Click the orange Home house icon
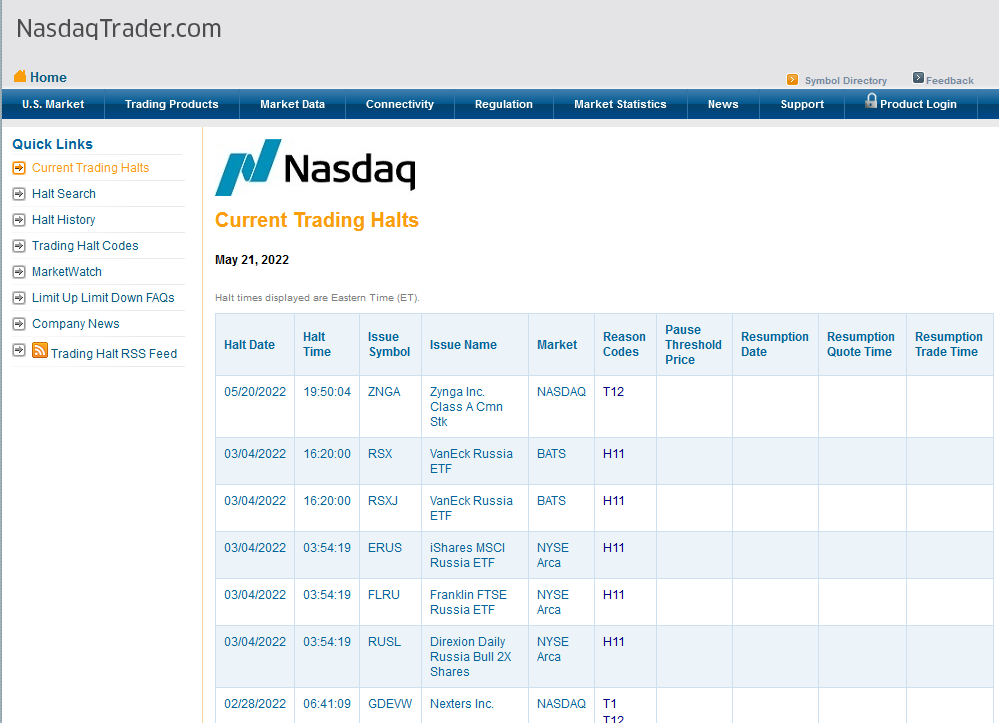This screenshot has height=723, width=1001. [20, 77]
